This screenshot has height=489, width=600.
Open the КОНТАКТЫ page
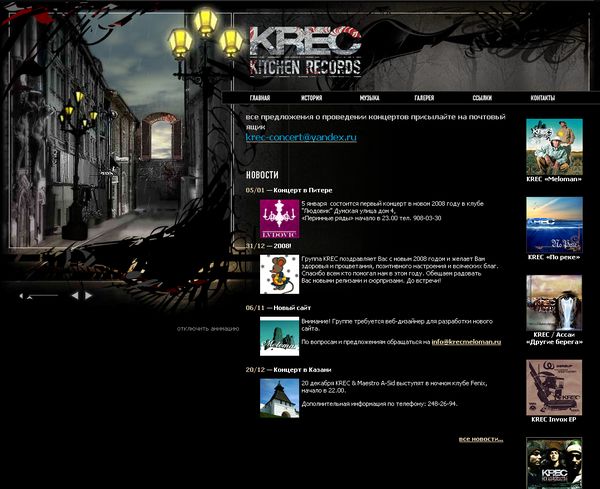[x=543, y=98]
